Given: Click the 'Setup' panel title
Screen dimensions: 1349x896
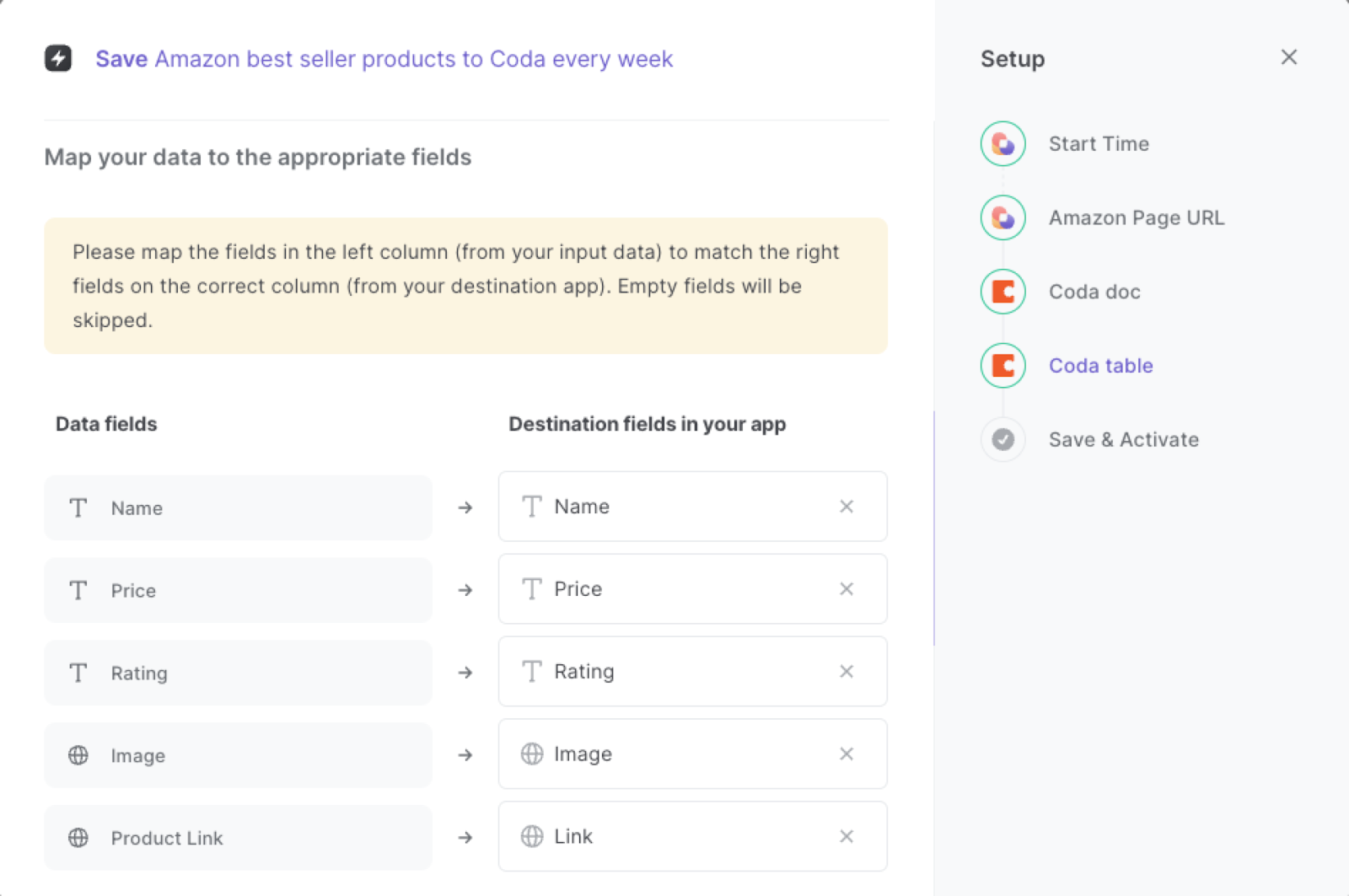Looking at the screenshot, I should coord(1013,59).
